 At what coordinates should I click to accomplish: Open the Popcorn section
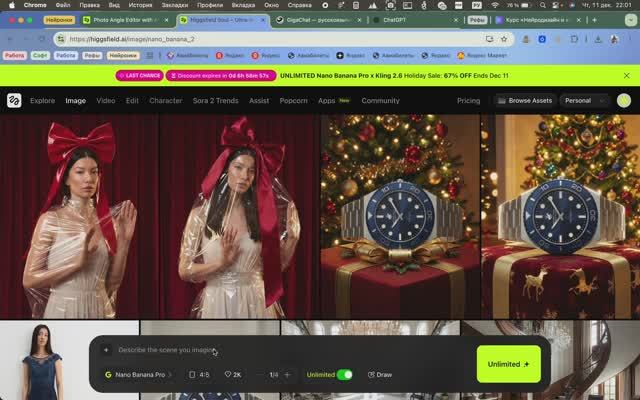click(x=293, y=100)
